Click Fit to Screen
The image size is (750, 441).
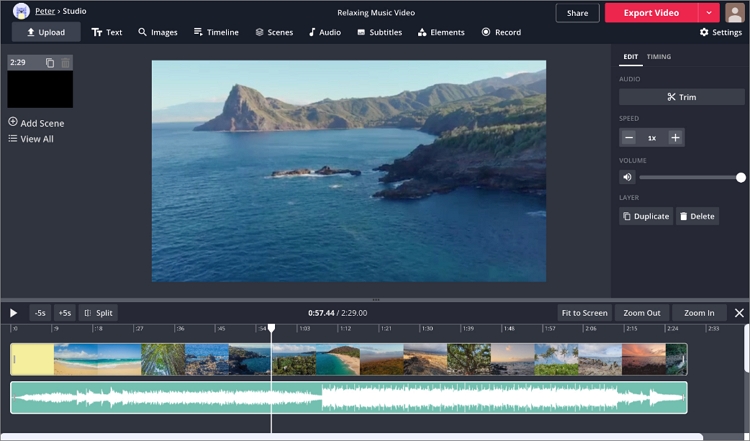[x=585, y=313]
